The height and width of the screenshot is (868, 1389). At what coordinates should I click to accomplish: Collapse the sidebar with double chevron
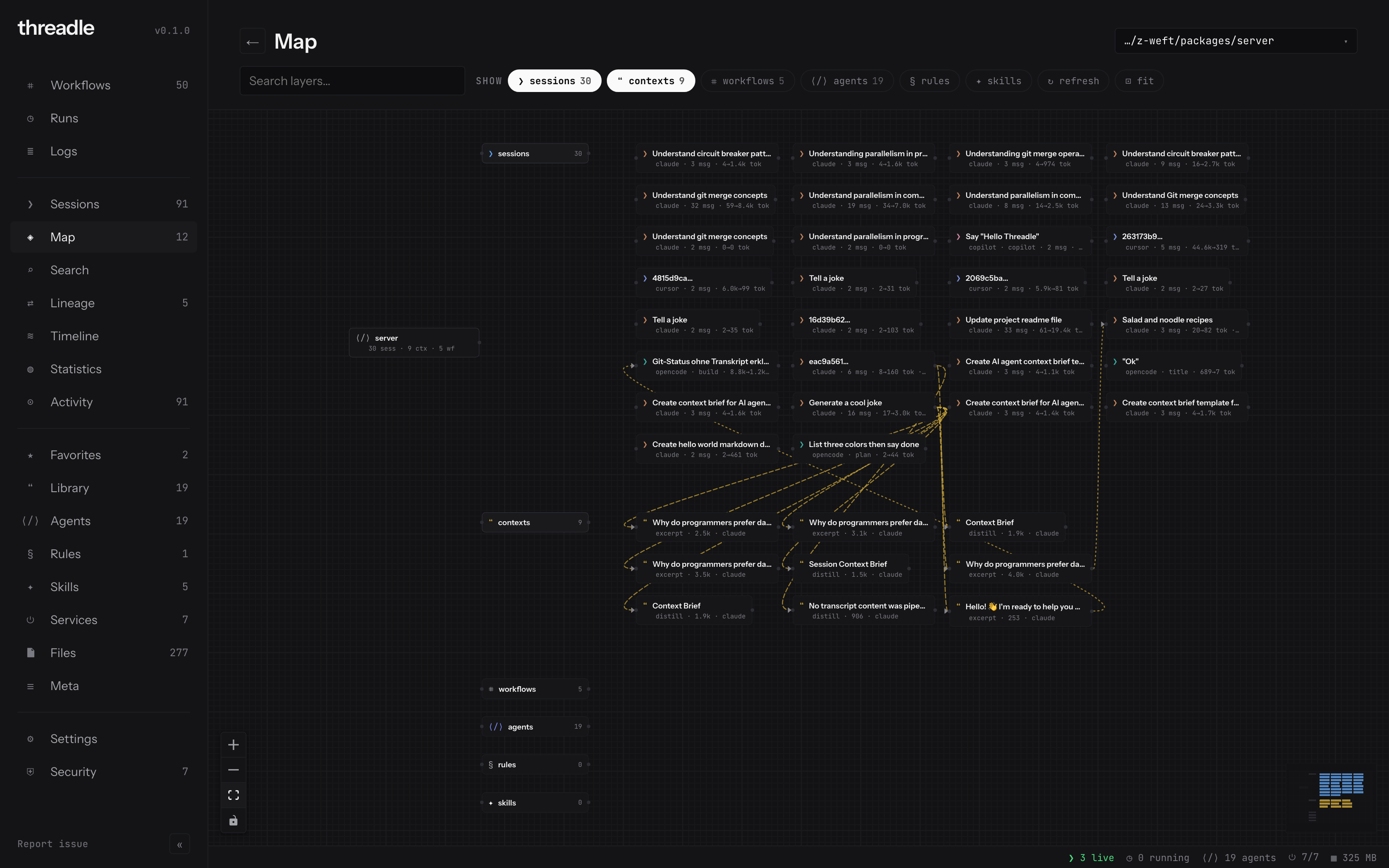[180, 845]
